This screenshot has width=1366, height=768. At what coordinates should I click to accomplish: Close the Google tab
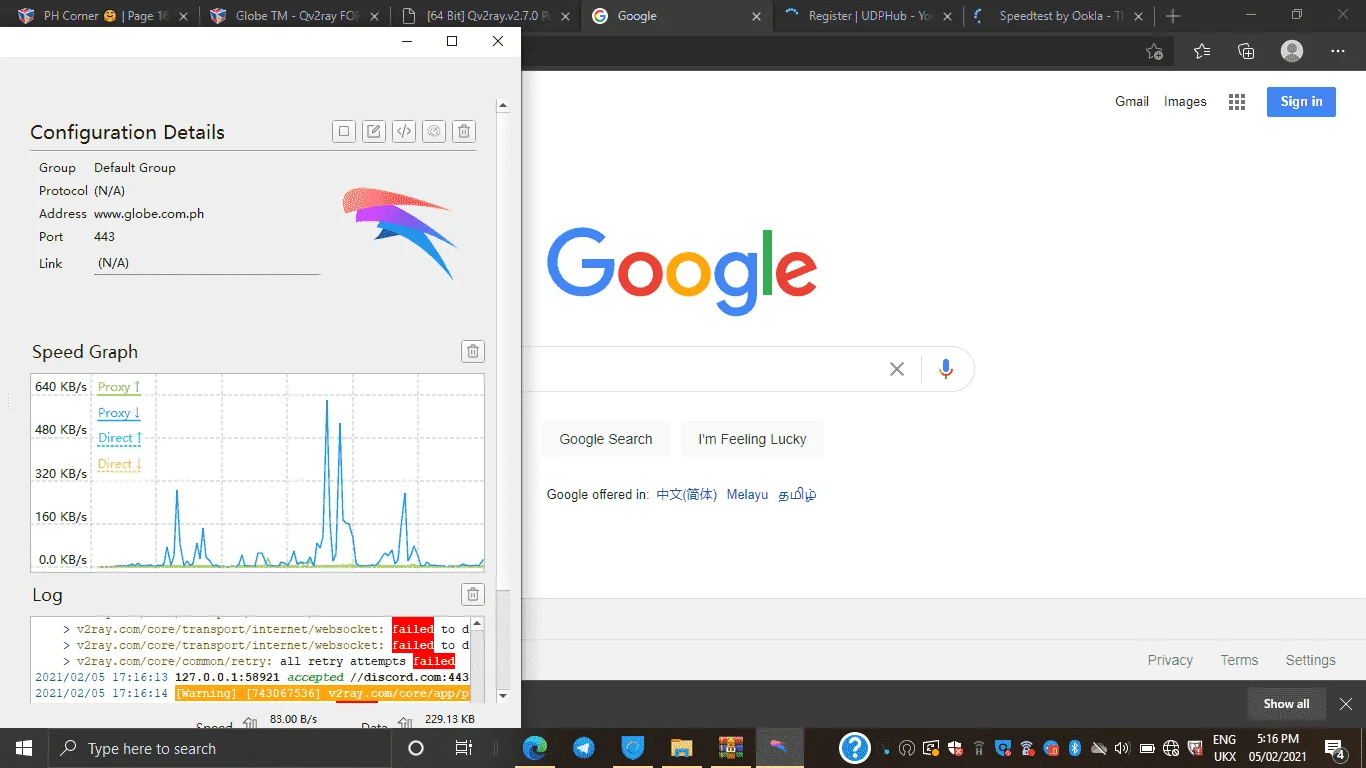click(755, 16)
